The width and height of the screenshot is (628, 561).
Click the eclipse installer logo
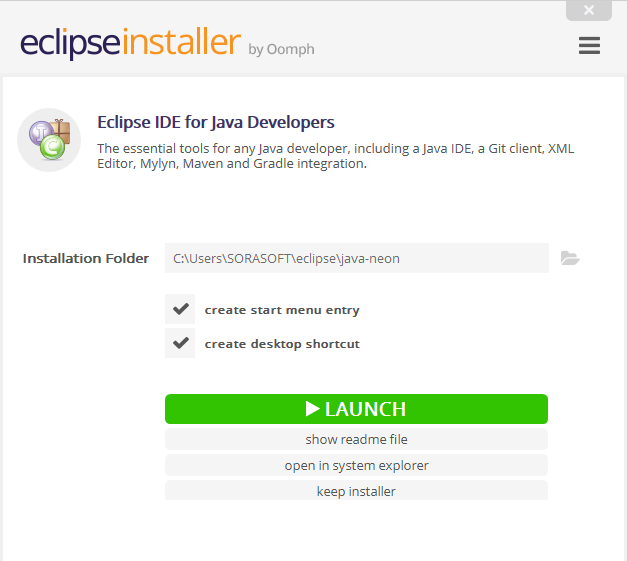click(x=131, y=43)
